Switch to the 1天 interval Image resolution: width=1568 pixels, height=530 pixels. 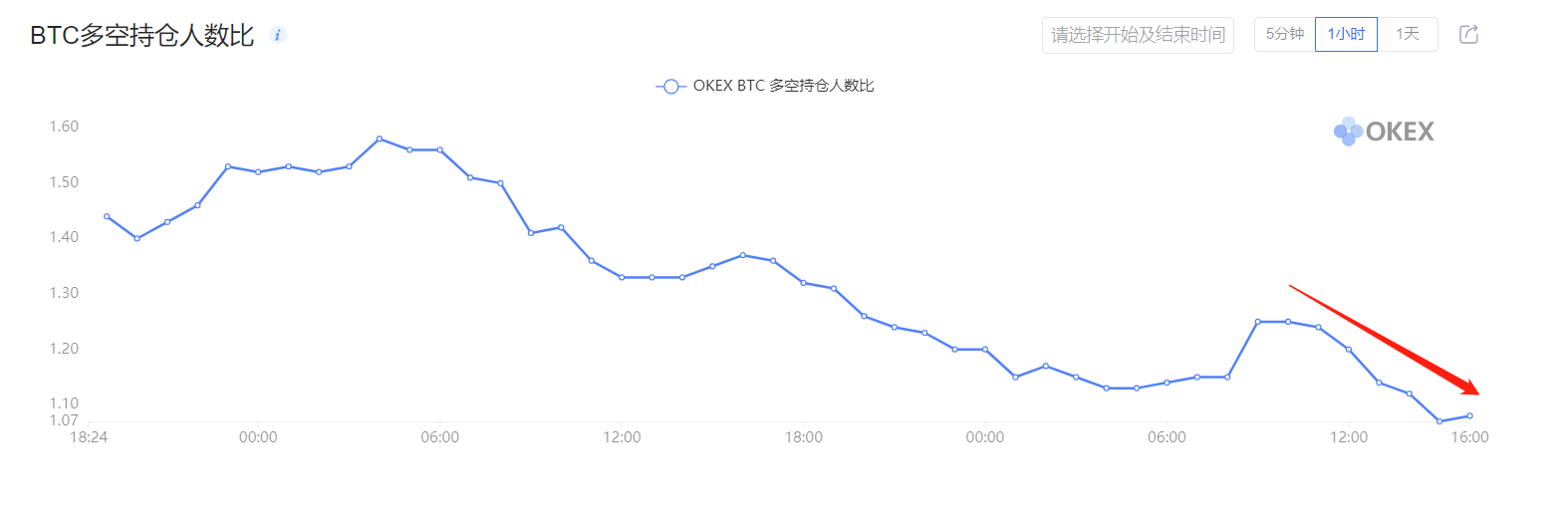pos(1408,35)
